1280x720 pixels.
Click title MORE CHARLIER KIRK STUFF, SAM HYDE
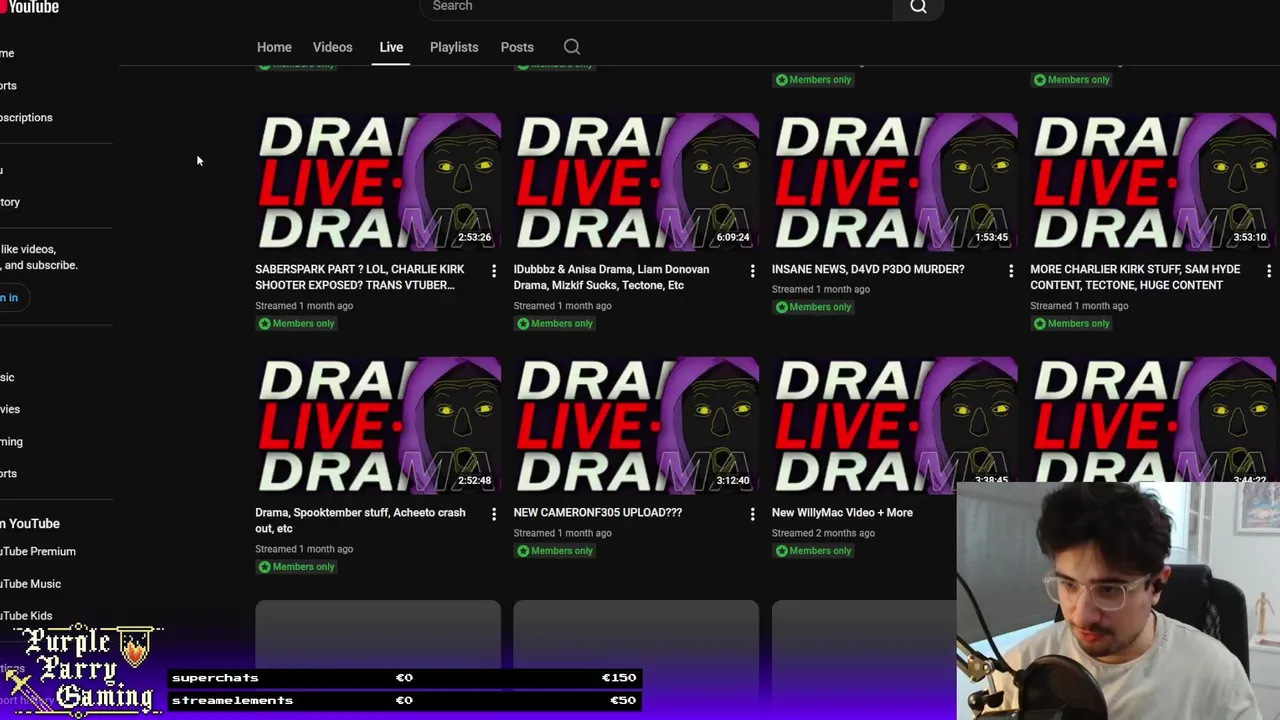click(x=1135, y=277)
